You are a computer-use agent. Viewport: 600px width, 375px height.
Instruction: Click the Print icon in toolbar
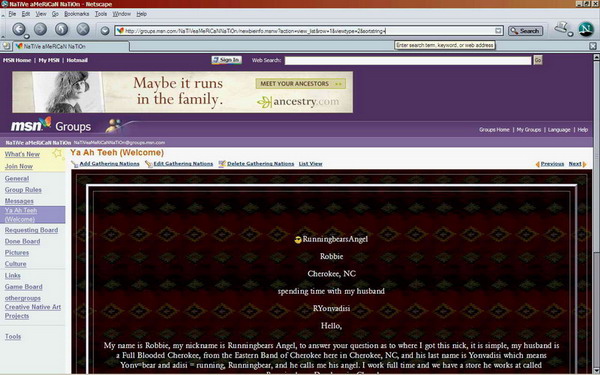click(x=562, y=28)
